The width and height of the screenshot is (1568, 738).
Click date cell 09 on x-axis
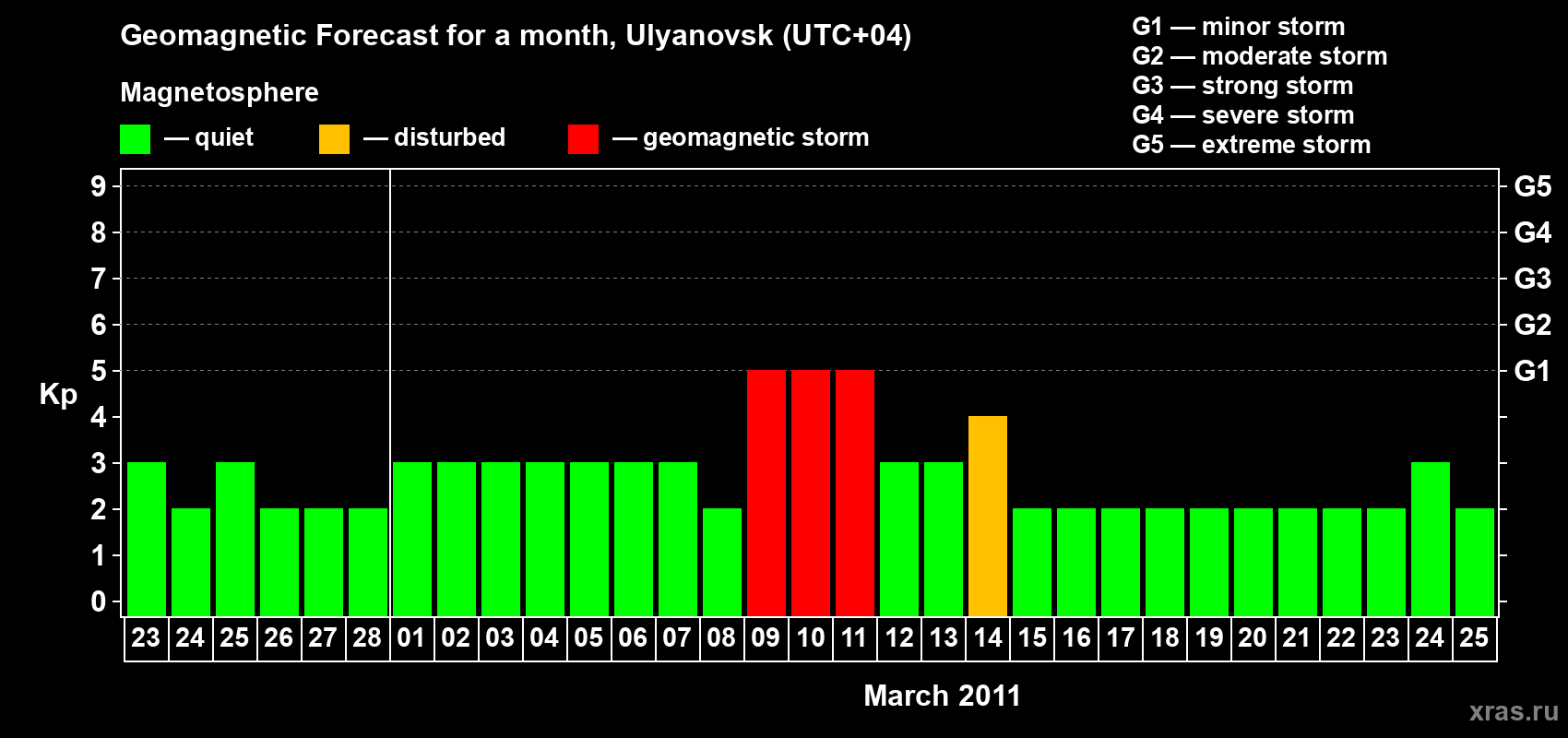[766, 638]
